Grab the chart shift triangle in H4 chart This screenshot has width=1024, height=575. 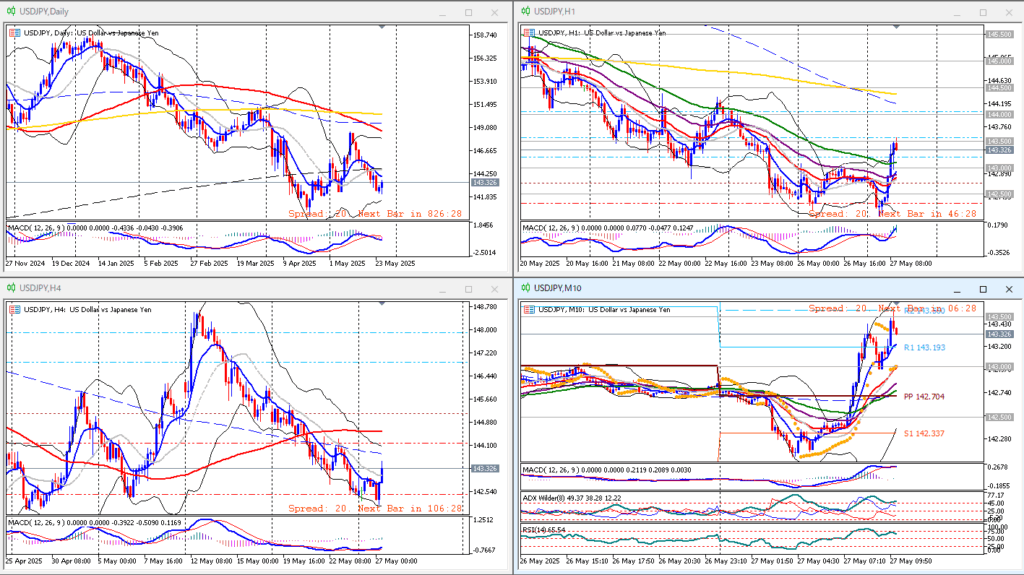coord(382,304)
